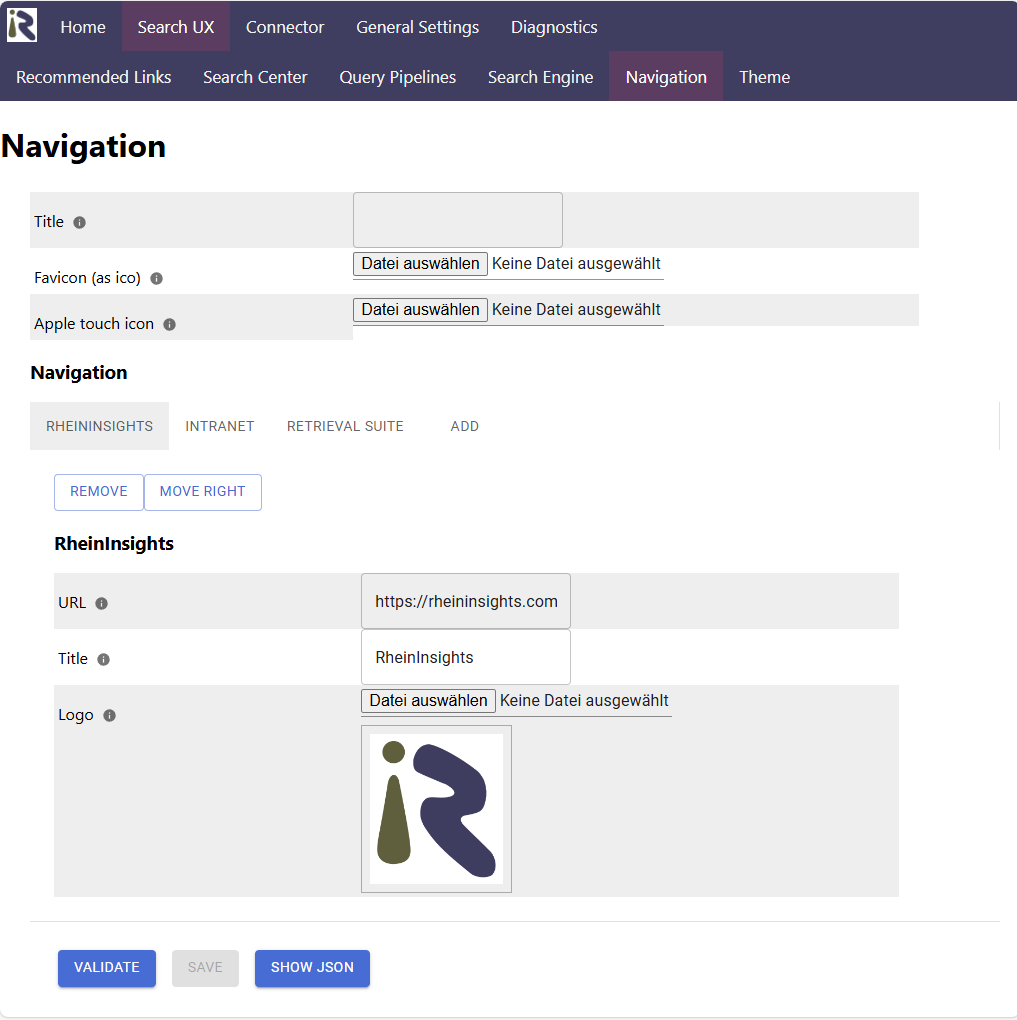Image resolution: width=1017 pixels, height=1020 pixels.
Task: Click the RheinInsights logo icon in header
Action: click(x=21, y=25)
